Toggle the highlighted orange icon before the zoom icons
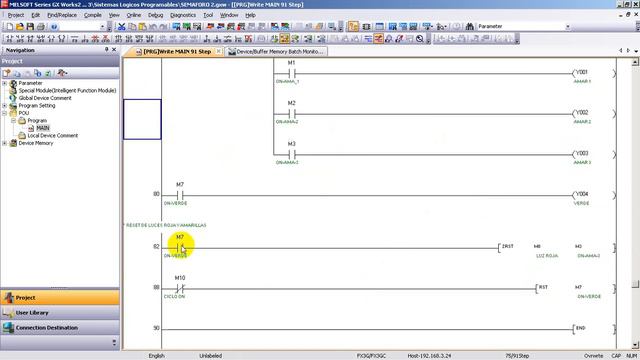Viewport: 640px width, 360px height. click(378, 39)
